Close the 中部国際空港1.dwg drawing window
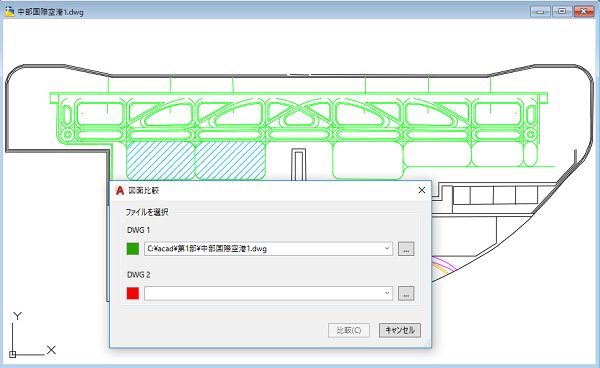 point(584,11)
